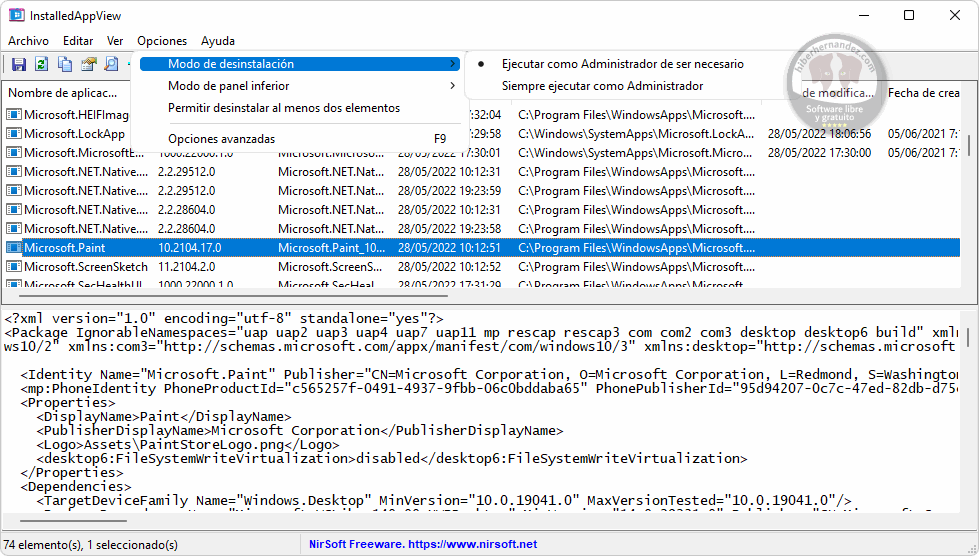Open the Ayuda menu
The width and height of the screenshot is (979, 556).
[218, 41]
